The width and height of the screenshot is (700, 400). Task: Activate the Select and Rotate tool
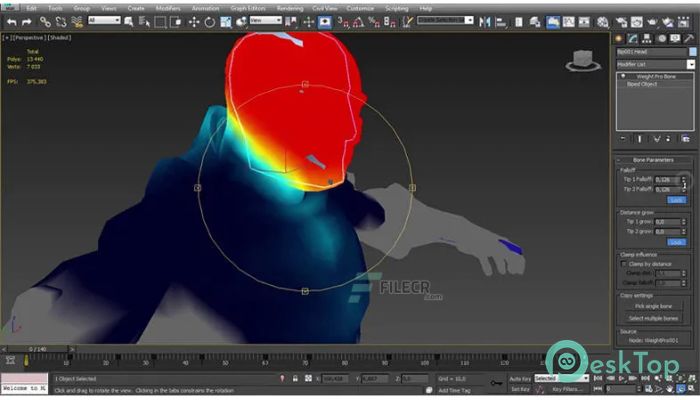pyautogui.click(x=209, y=21)
